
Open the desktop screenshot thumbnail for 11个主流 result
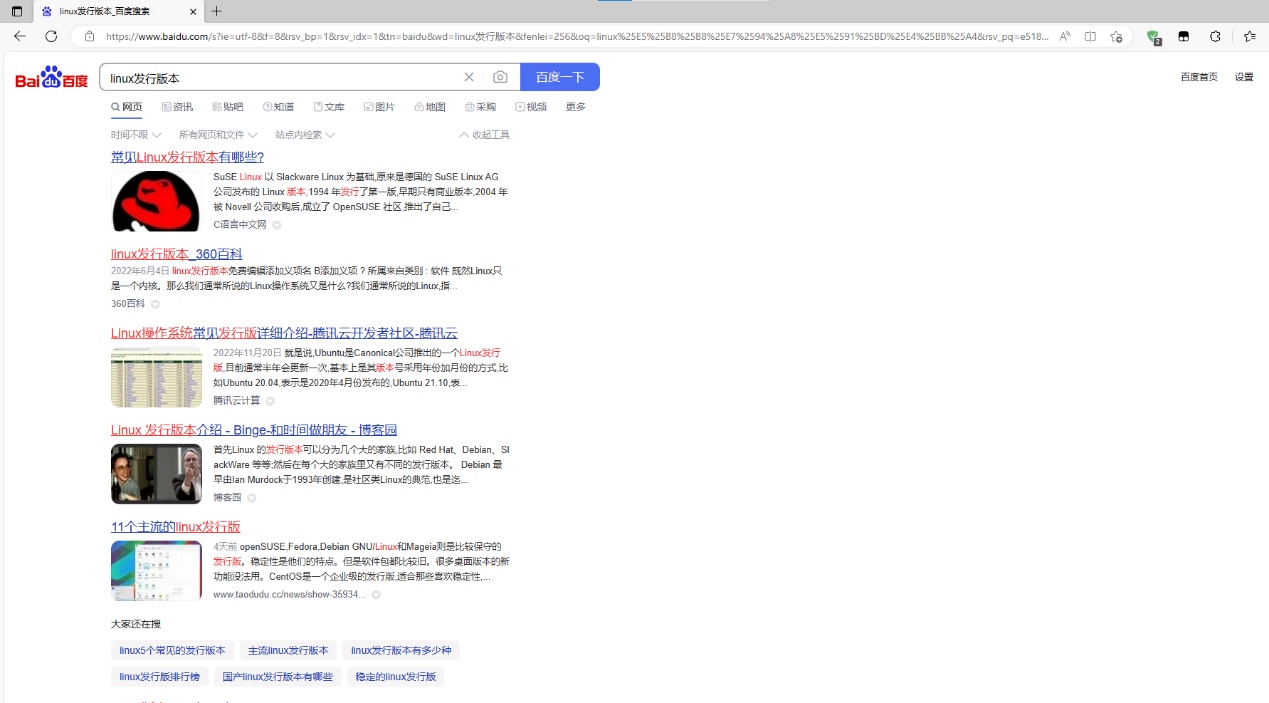tap(156, 571)
